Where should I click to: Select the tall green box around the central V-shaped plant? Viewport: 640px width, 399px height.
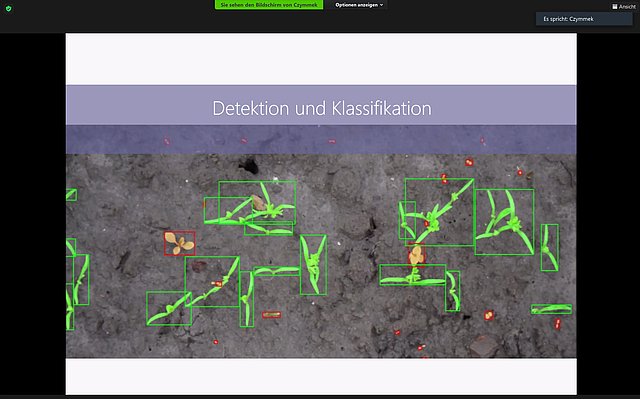coord(313,265)
